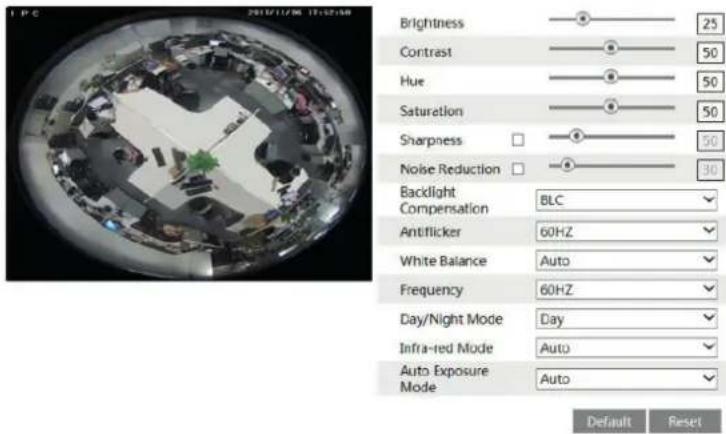
Task: Click the White Balance label
Action: click(x=443, y=261)
